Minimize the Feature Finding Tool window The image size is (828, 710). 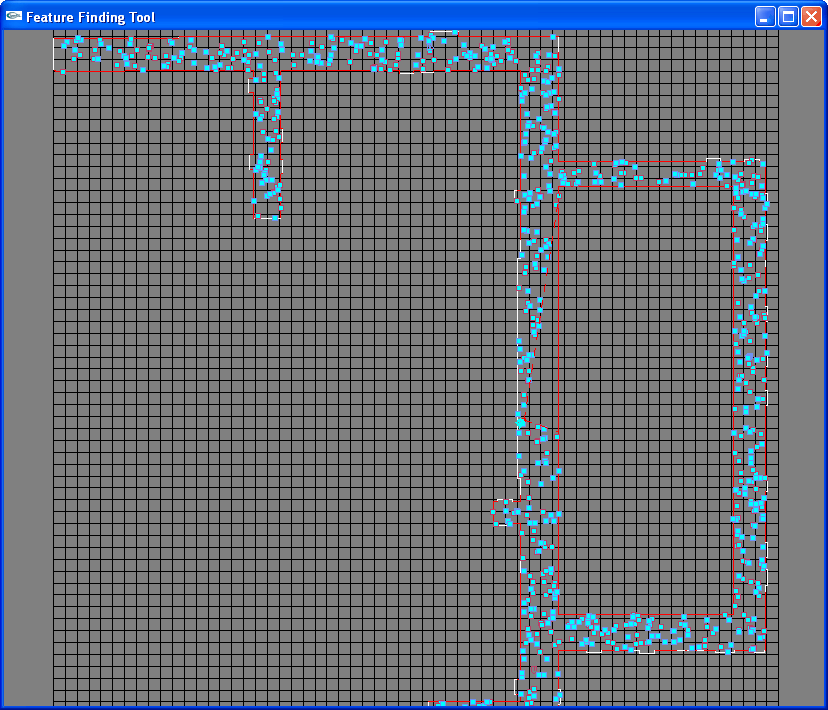point(765,17)
